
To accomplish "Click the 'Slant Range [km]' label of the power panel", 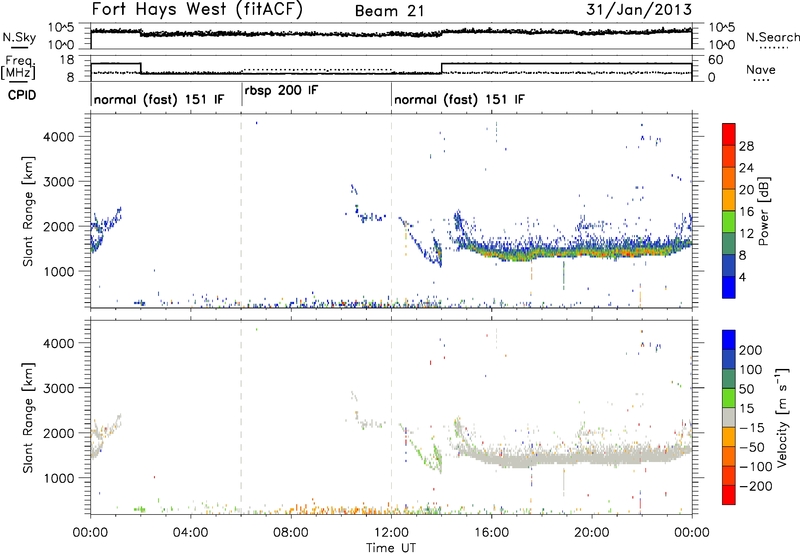I will pos(28,211).
